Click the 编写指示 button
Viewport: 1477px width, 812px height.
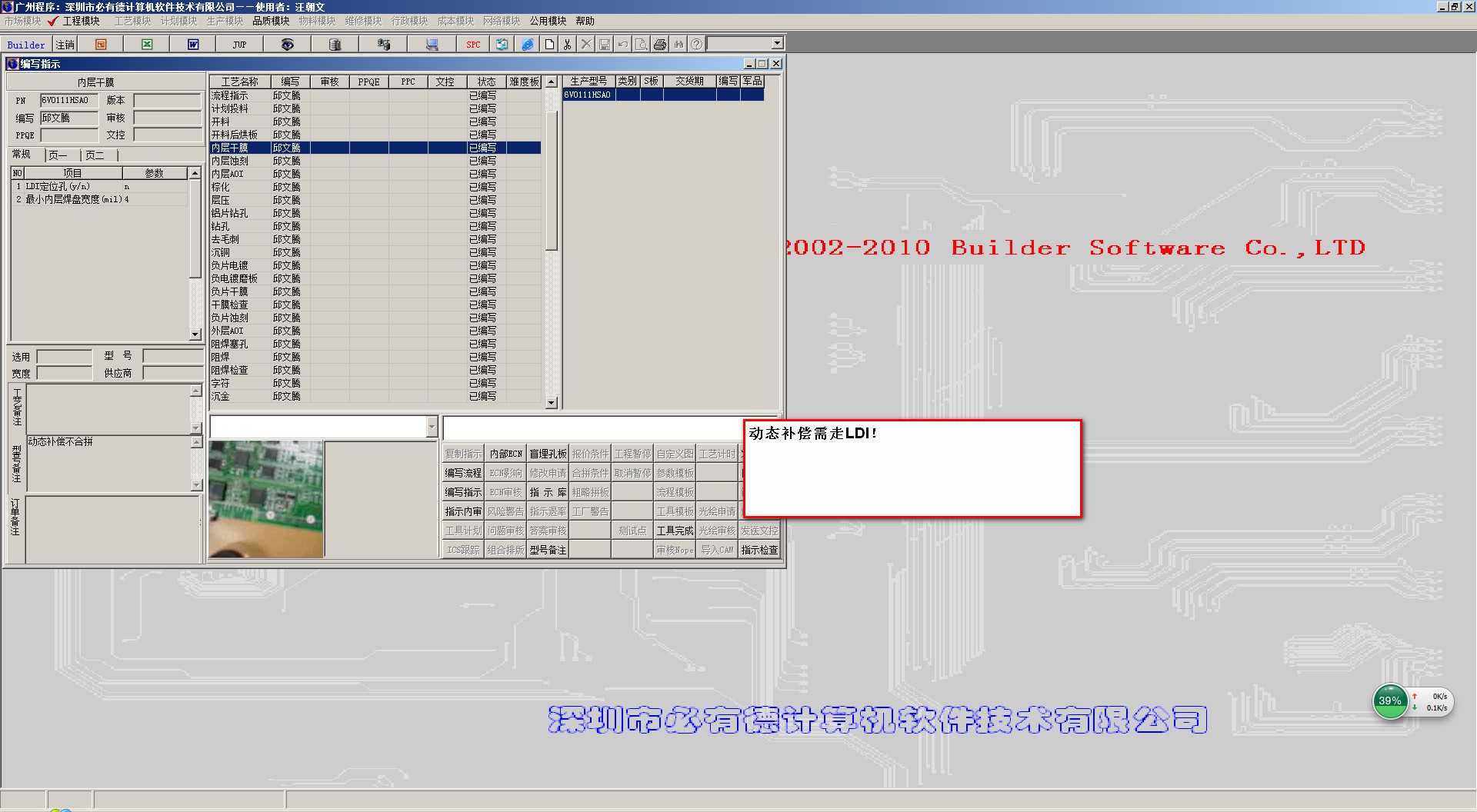click(x=463, y=492)
